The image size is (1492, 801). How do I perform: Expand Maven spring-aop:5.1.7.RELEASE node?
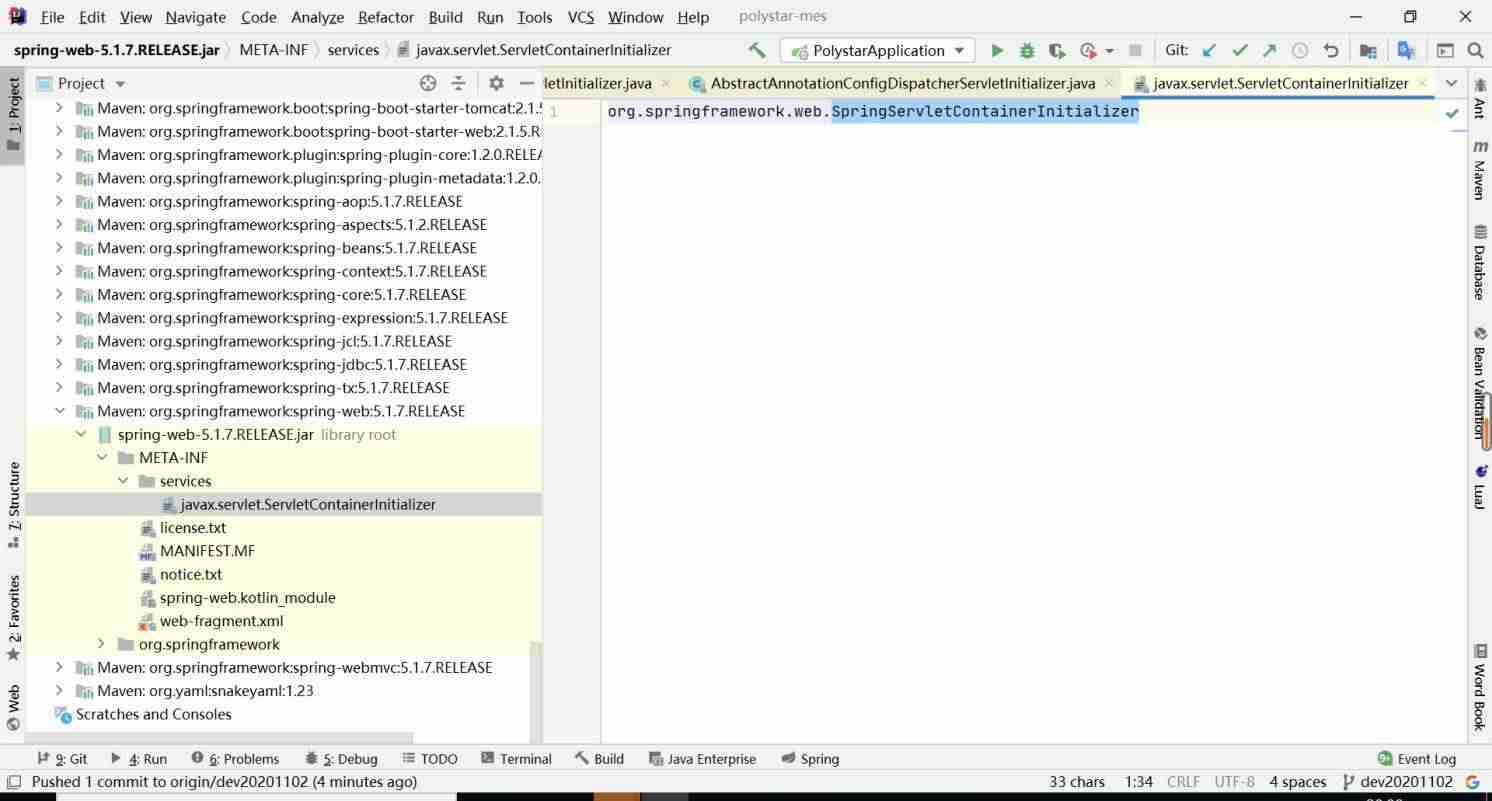[59, 201]
